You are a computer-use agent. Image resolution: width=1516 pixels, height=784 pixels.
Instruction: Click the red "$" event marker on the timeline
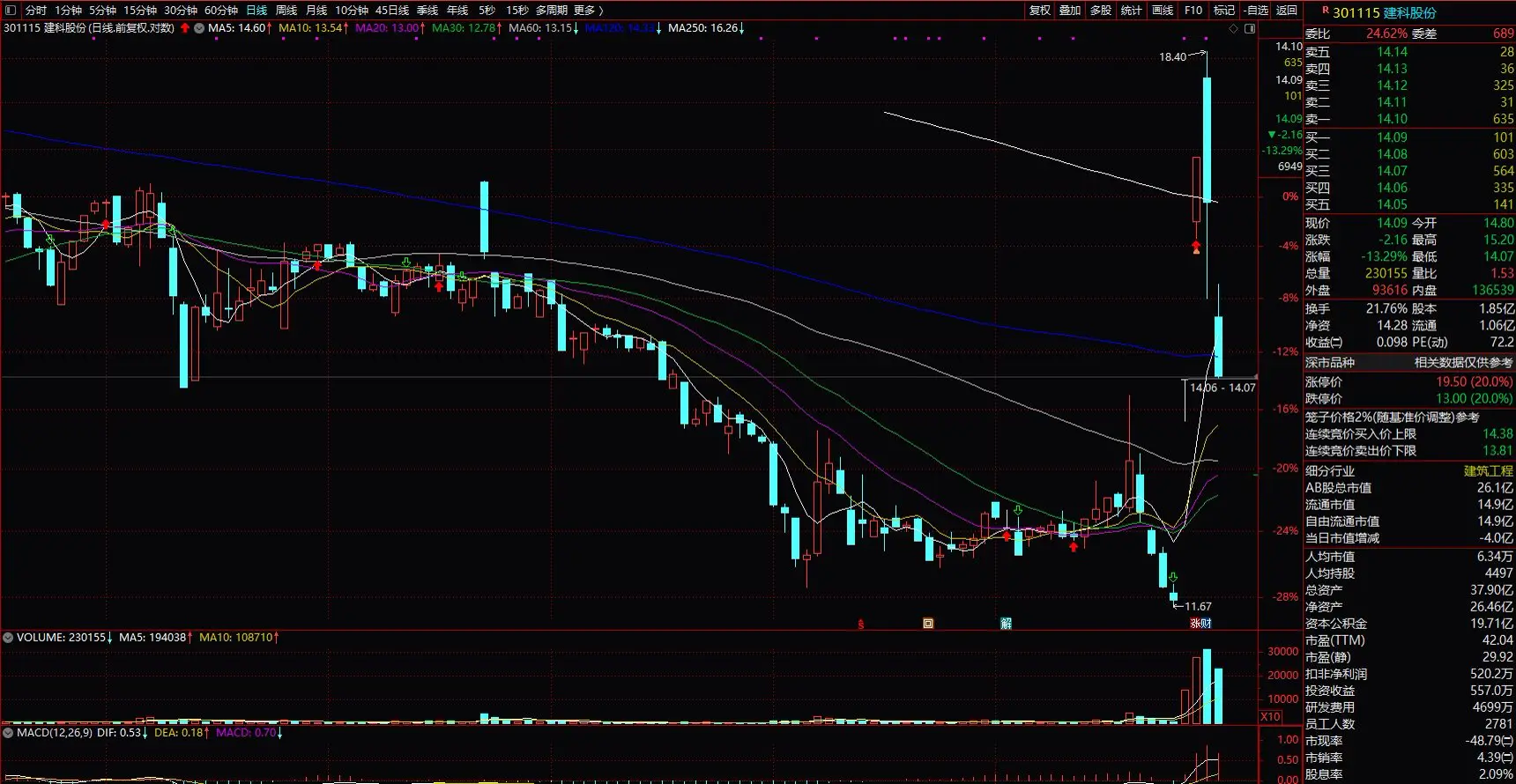[x=861, y=624]
